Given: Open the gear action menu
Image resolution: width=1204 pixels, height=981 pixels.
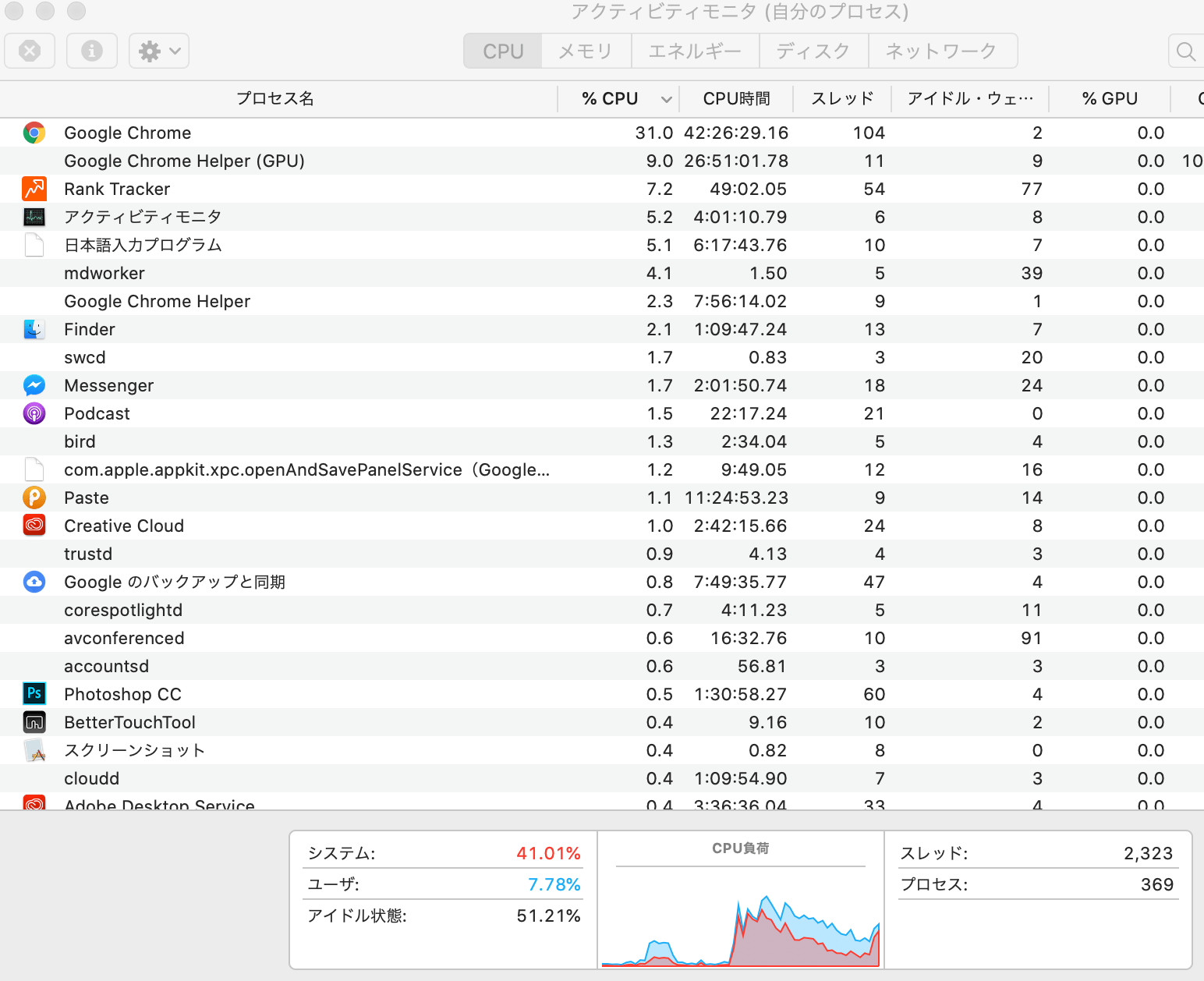Looking at the screenshot, I should (x=159, y=51).
